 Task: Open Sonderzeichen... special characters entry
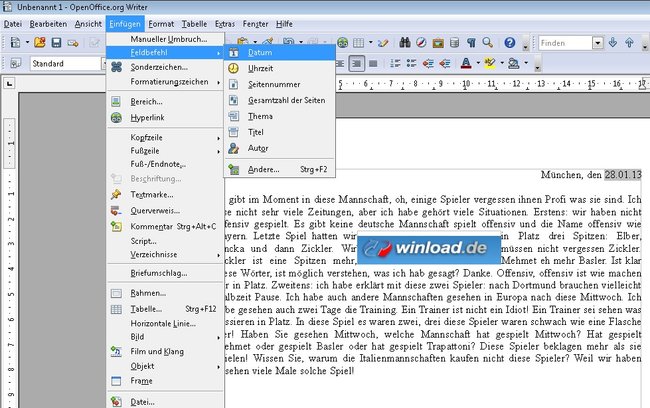(165, 67)
